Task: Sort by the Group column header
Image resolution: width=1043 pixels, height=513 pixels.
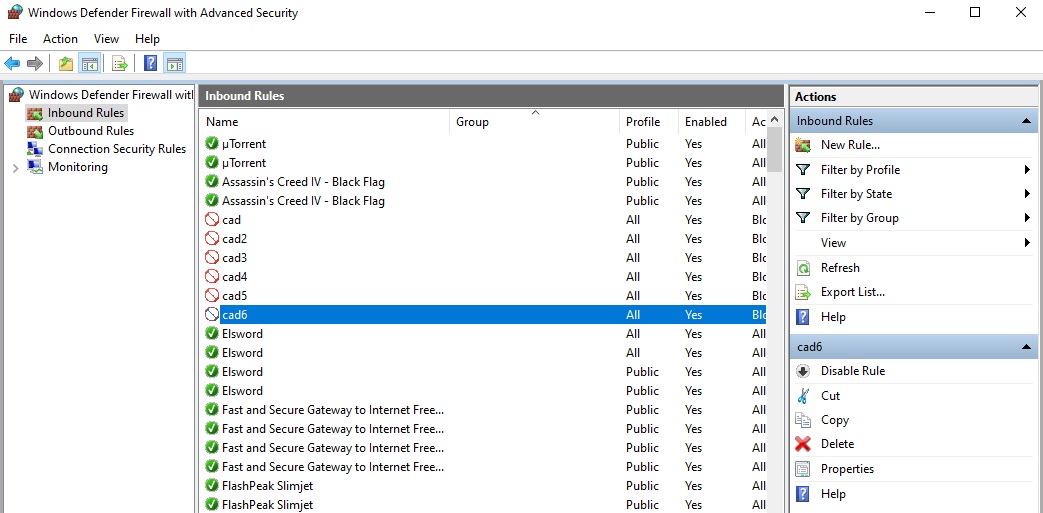Action: tap(535, 122)
